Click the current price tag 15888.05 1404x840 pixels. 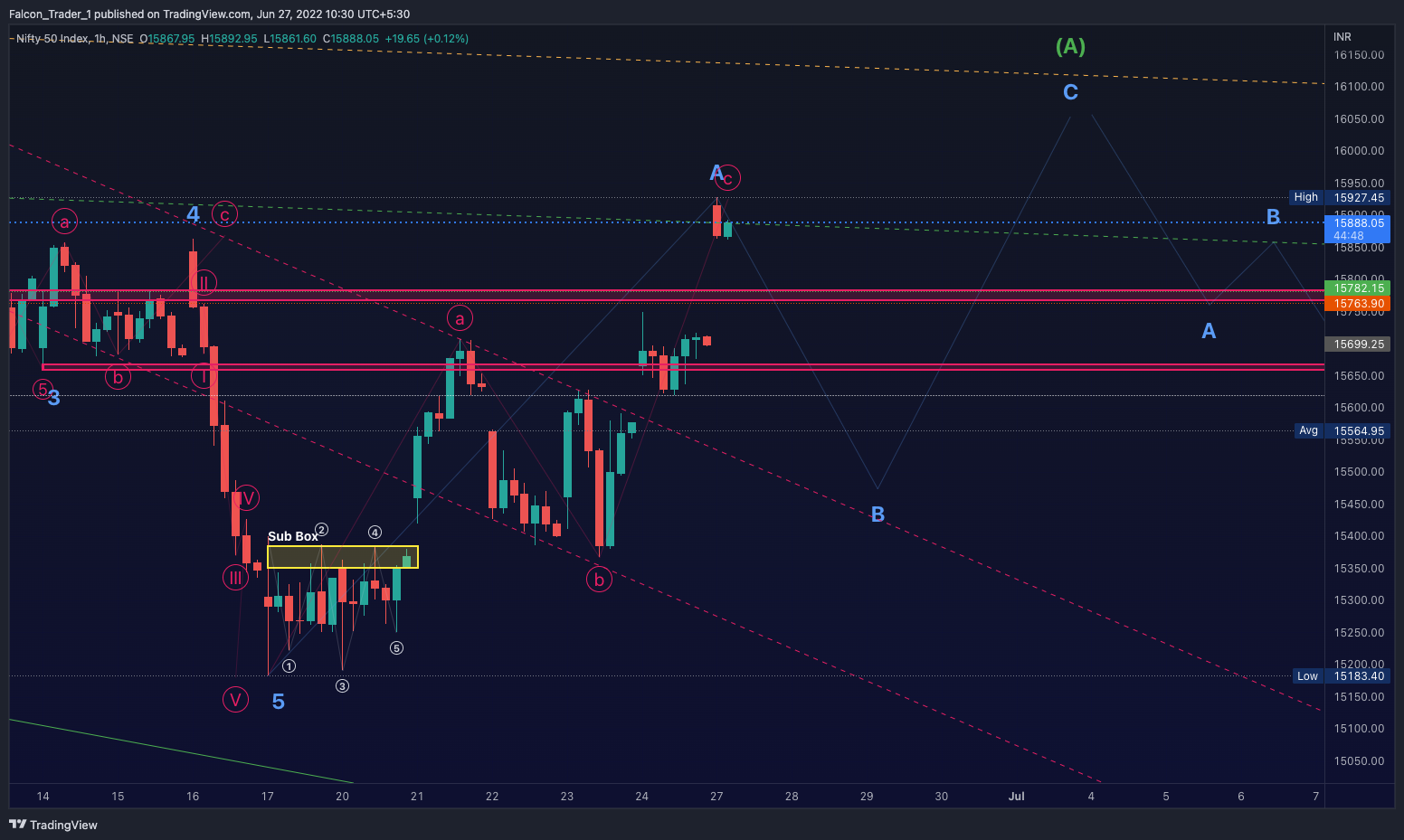(x=1358, y=229)
